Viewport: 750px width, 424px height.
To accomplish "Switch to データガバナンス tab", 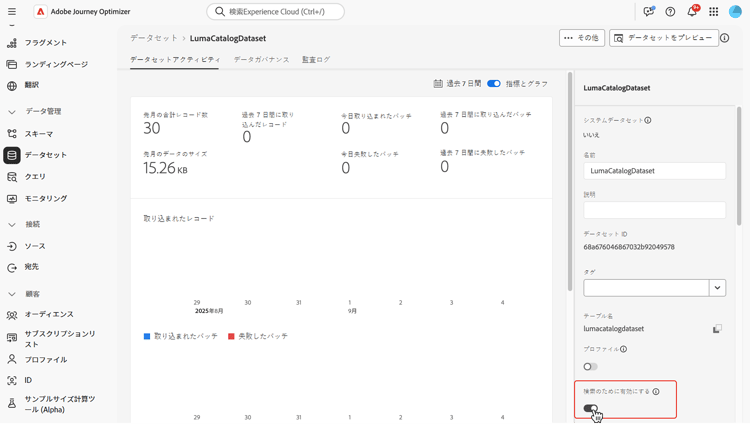I will pos(261,60).
